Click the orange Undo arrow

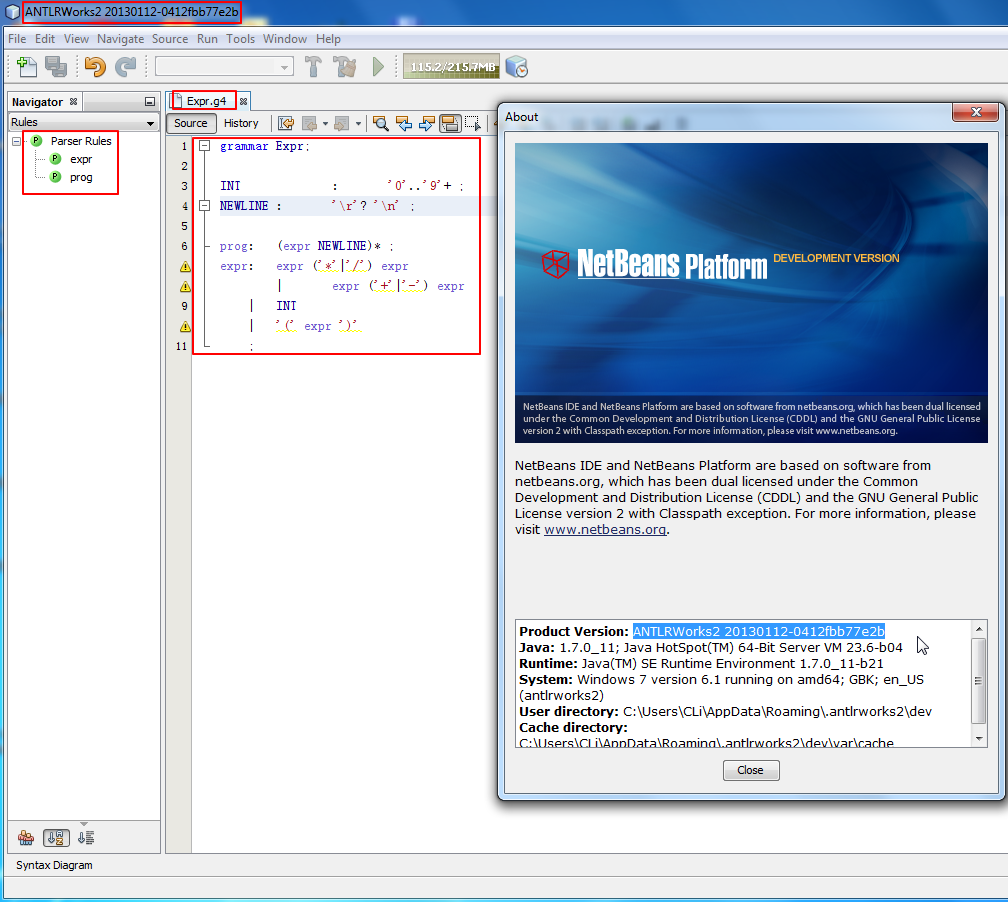point(95,66)
